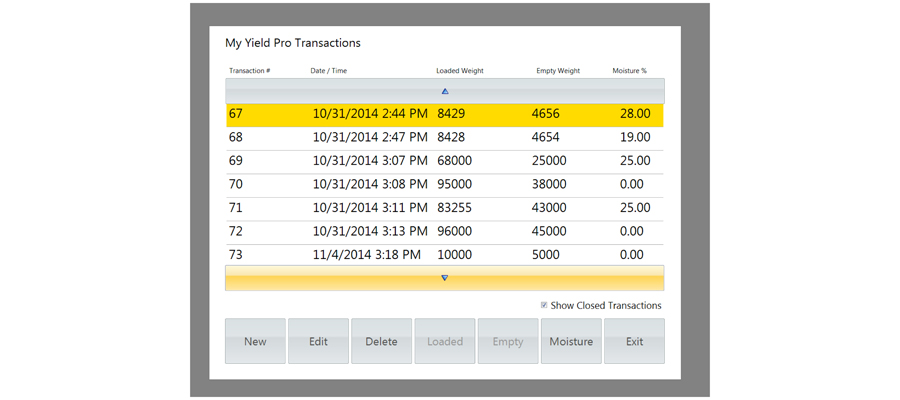900x400 pixels.
Task: Toggle Show Closed Transactions checkbox
Action: pyautogui.click(x=544, y=305)
